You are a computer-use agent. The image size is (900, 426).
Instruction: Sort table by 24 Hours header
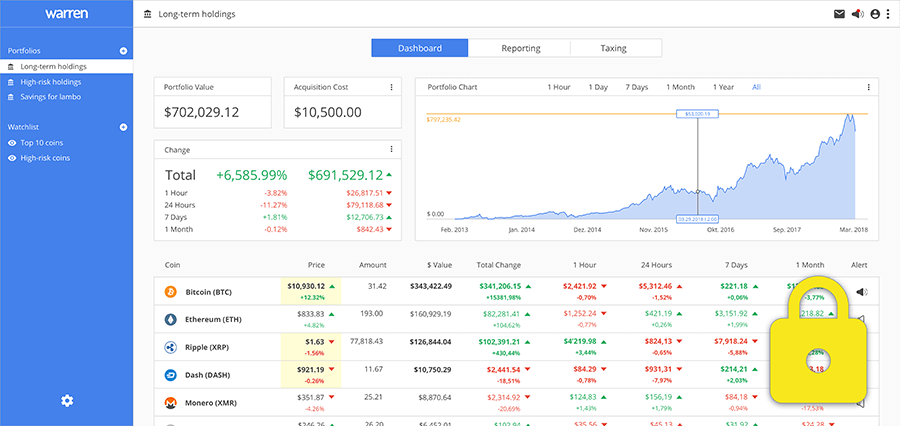pos(656,265)
